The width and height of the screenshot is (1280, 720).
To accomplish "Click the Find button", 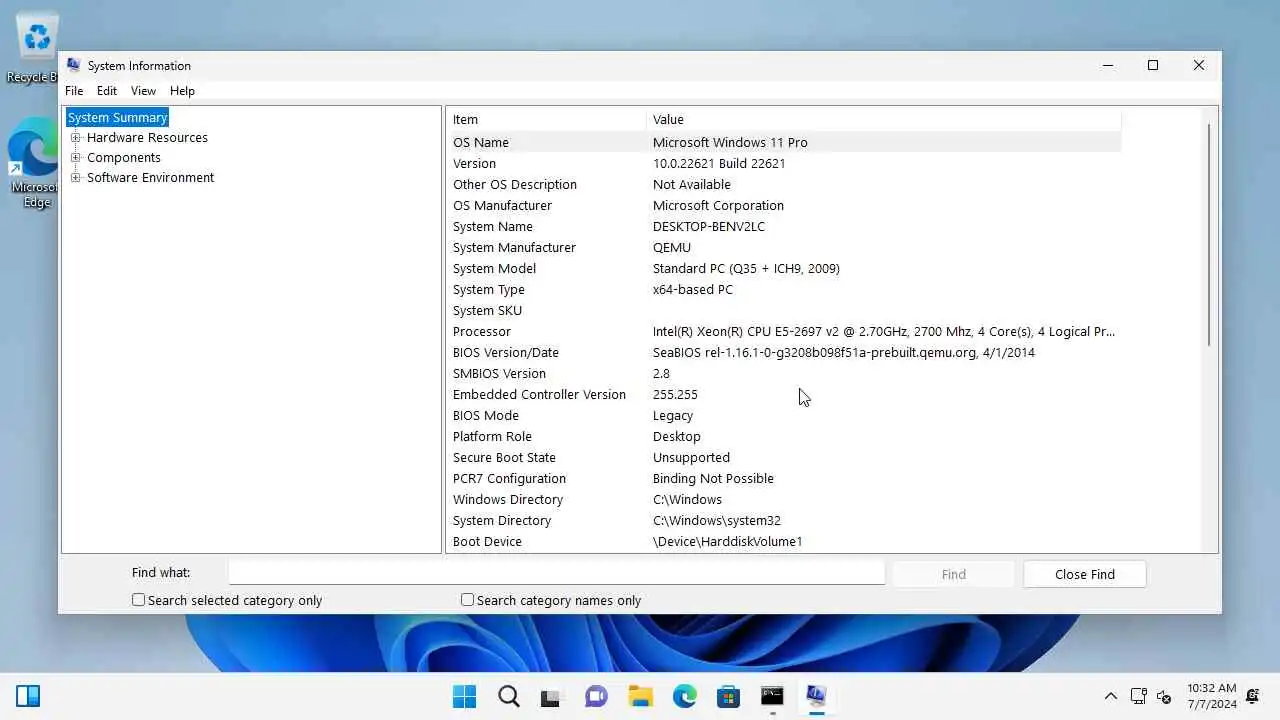I will click(x=953, y=574).
